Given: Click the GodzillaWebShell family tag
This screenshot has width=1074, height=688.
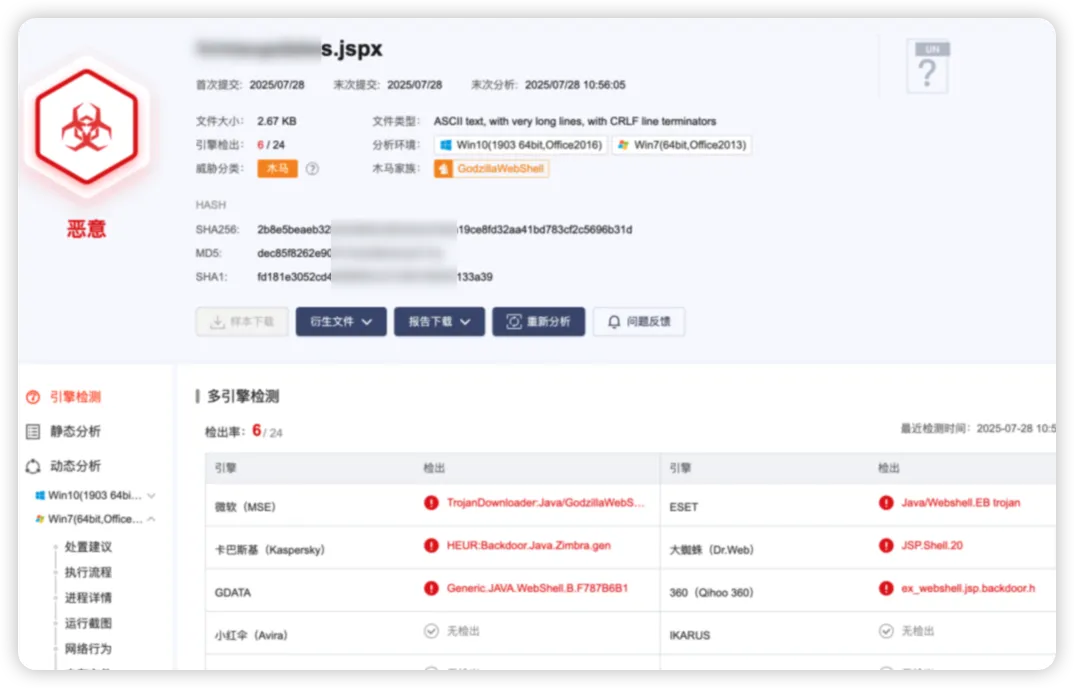Looking at the screenshot, I should tap(491, 169).
